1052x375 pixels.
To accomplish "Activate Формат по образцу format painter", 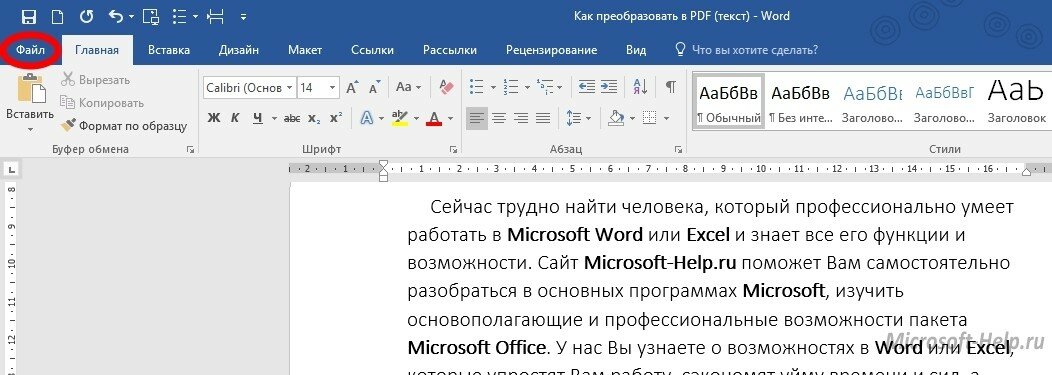I will pyautogui.click(x=123, y=125).
